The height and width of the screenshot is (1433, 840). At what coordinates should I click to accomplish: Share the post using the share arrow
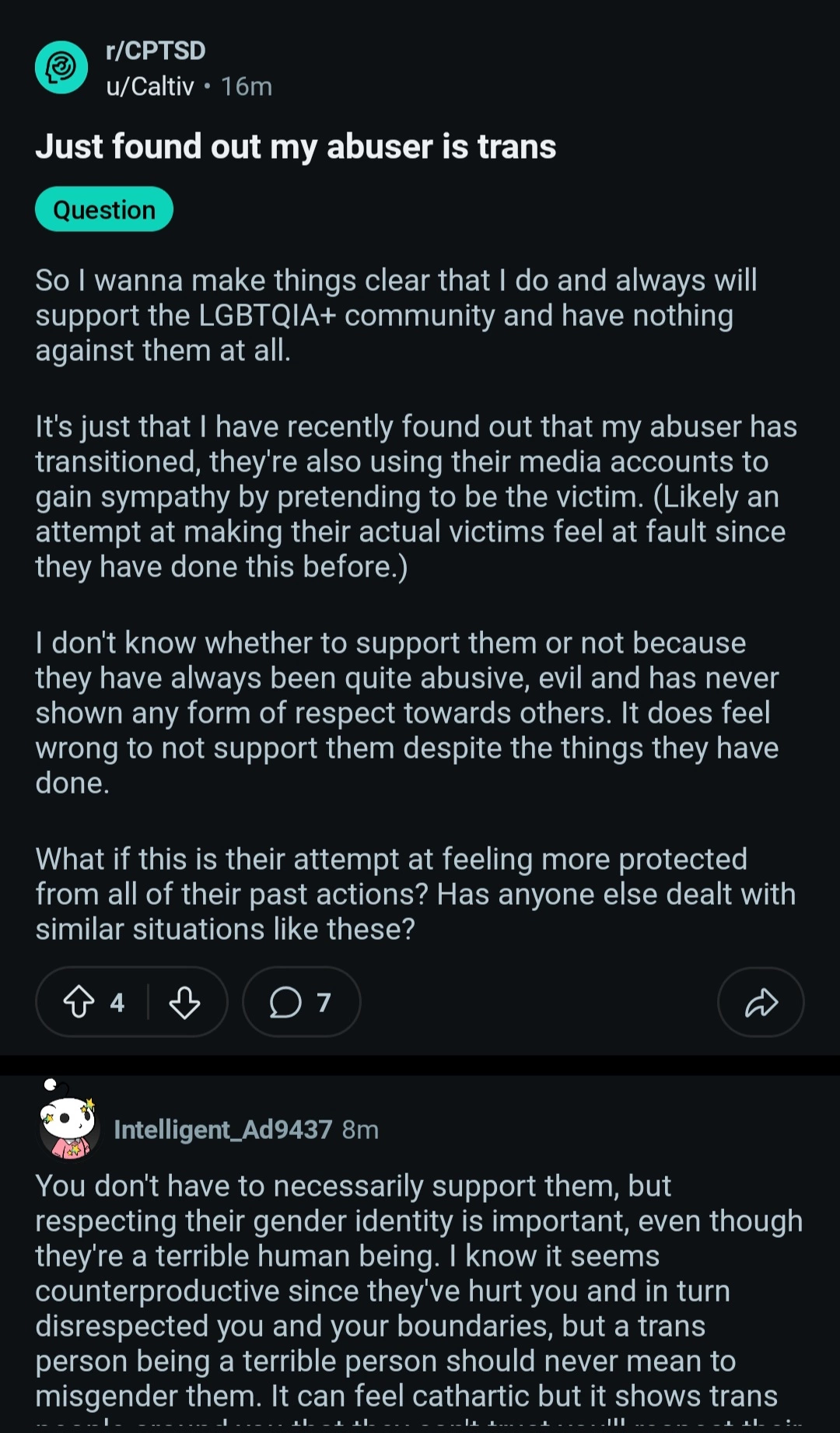pos(761,1002)
